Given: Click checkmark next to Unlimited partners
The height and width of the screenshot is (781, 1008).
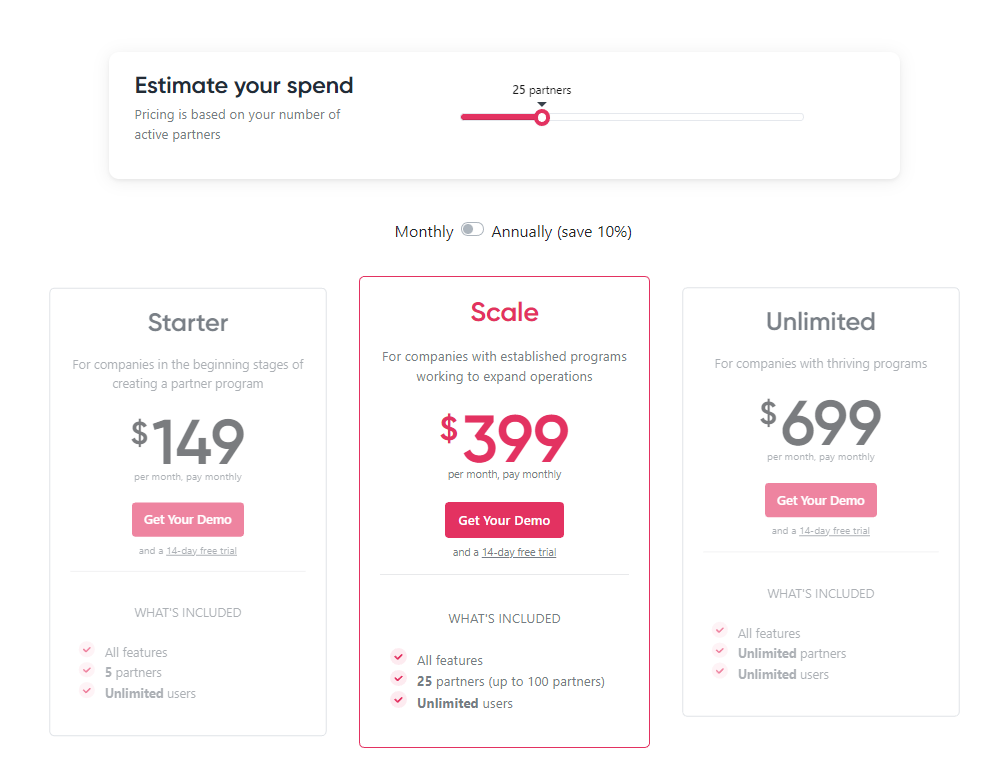Looking at the screenshot, I should [720, 651].
